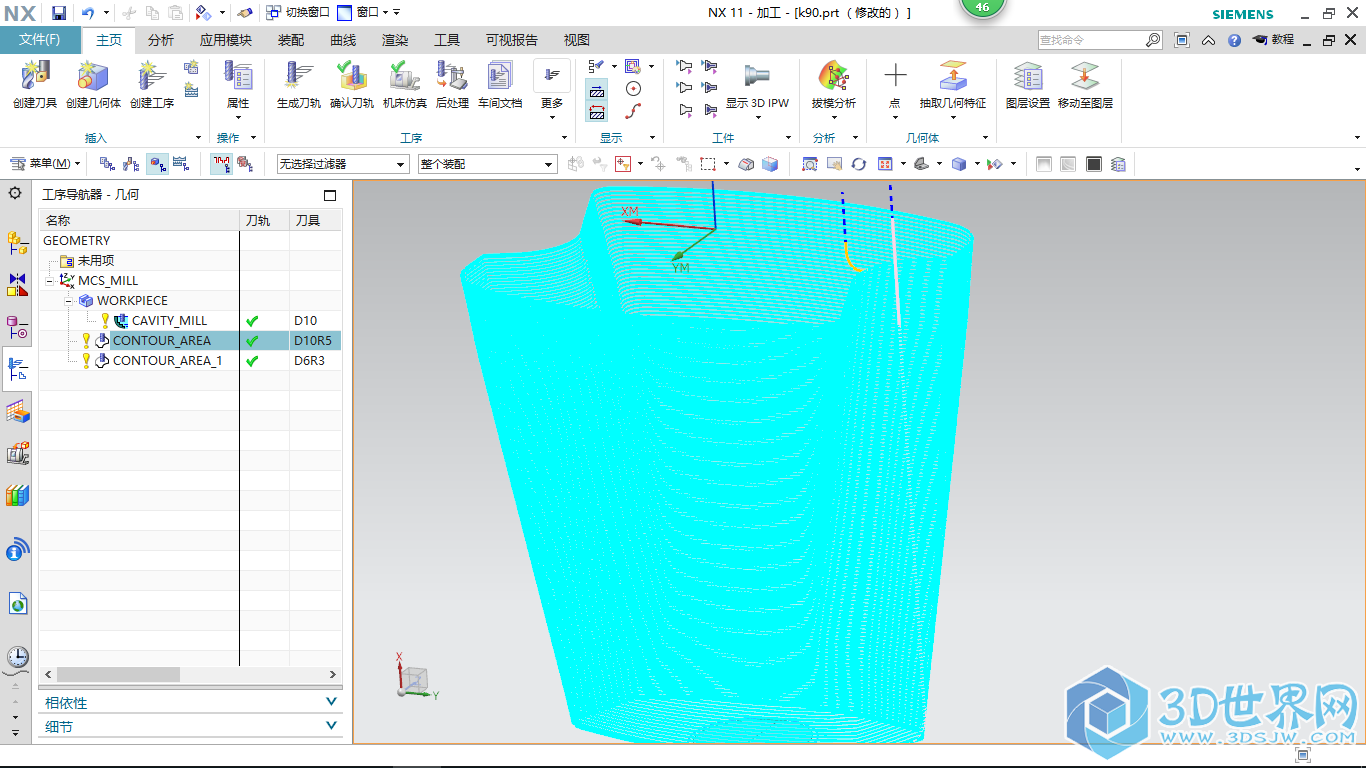The height and width of the screenshot is (768, 1366).
Task: Click the Tool (刀具) column header
Action: tap(314, 220)
